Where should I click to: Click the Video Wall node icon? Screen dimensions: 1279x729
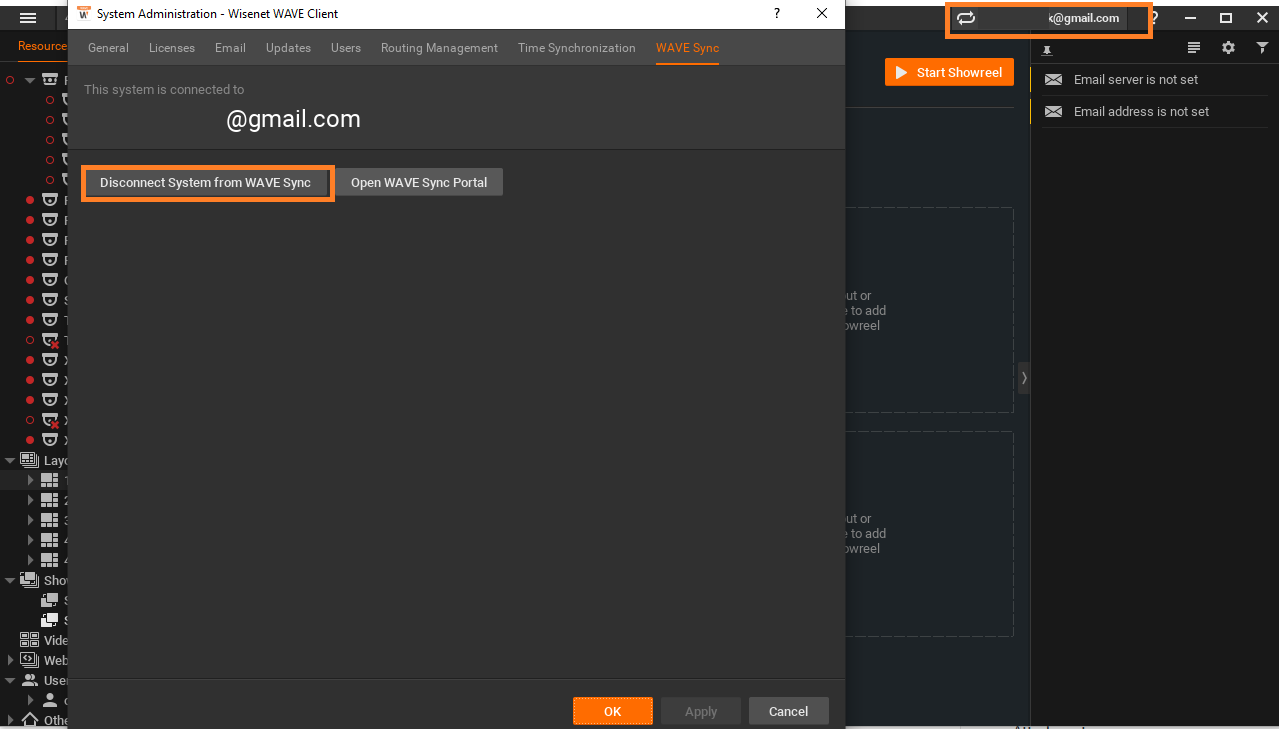pyautogui.click(x=30, y=640)
